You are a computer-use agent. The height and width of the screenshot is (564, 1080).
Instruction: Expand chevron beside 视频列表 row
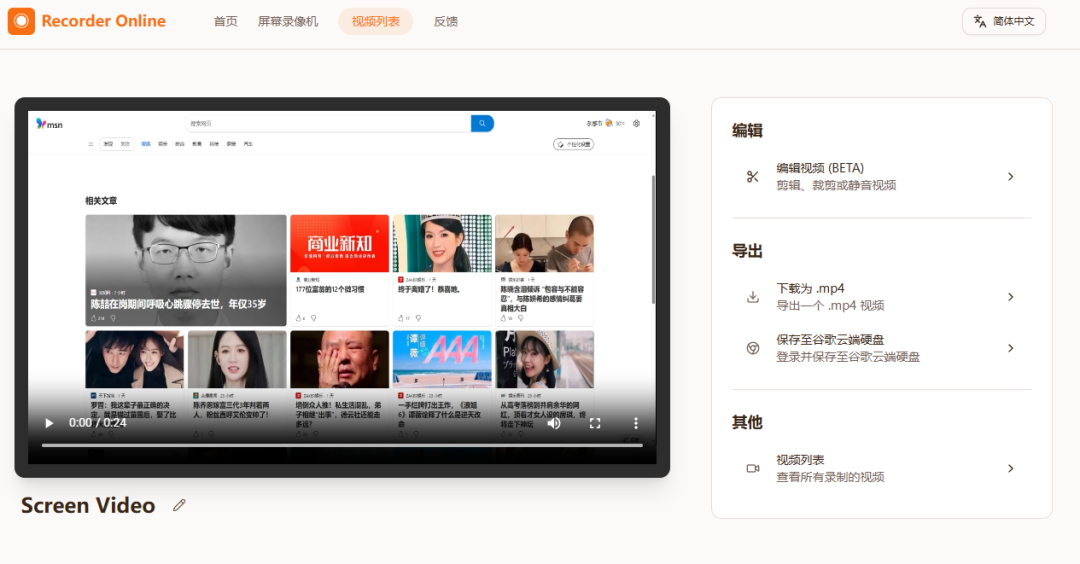tap(1010, 468)
